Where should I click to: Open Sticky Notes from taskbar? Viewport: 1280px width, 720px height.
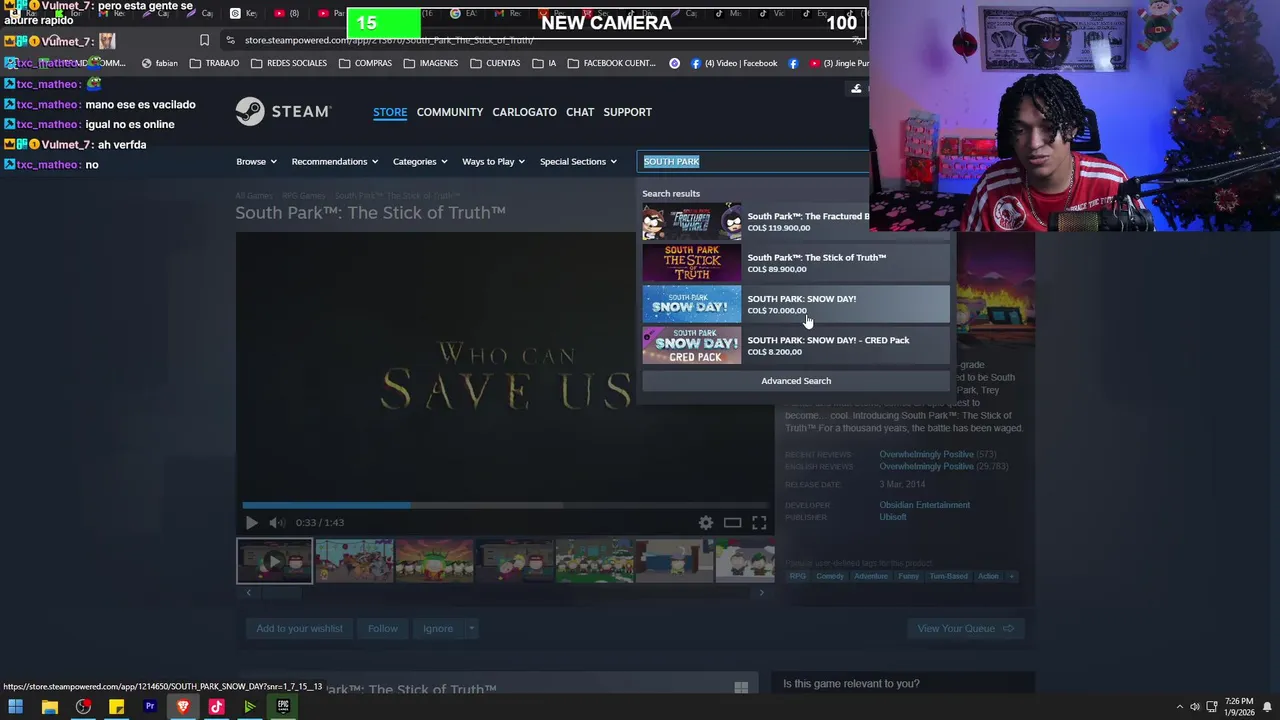[x=116, y=707]
